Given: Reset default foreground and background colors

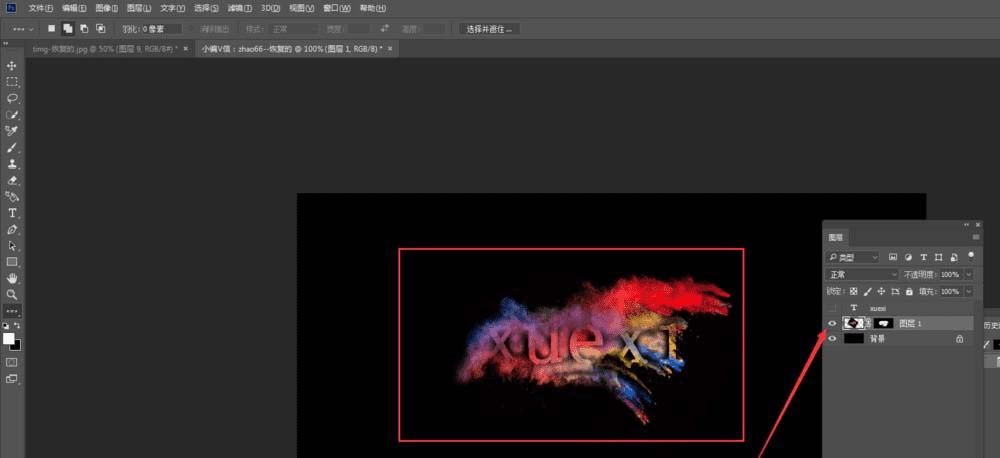Looking at the screenshot, I should click(6, 325).
